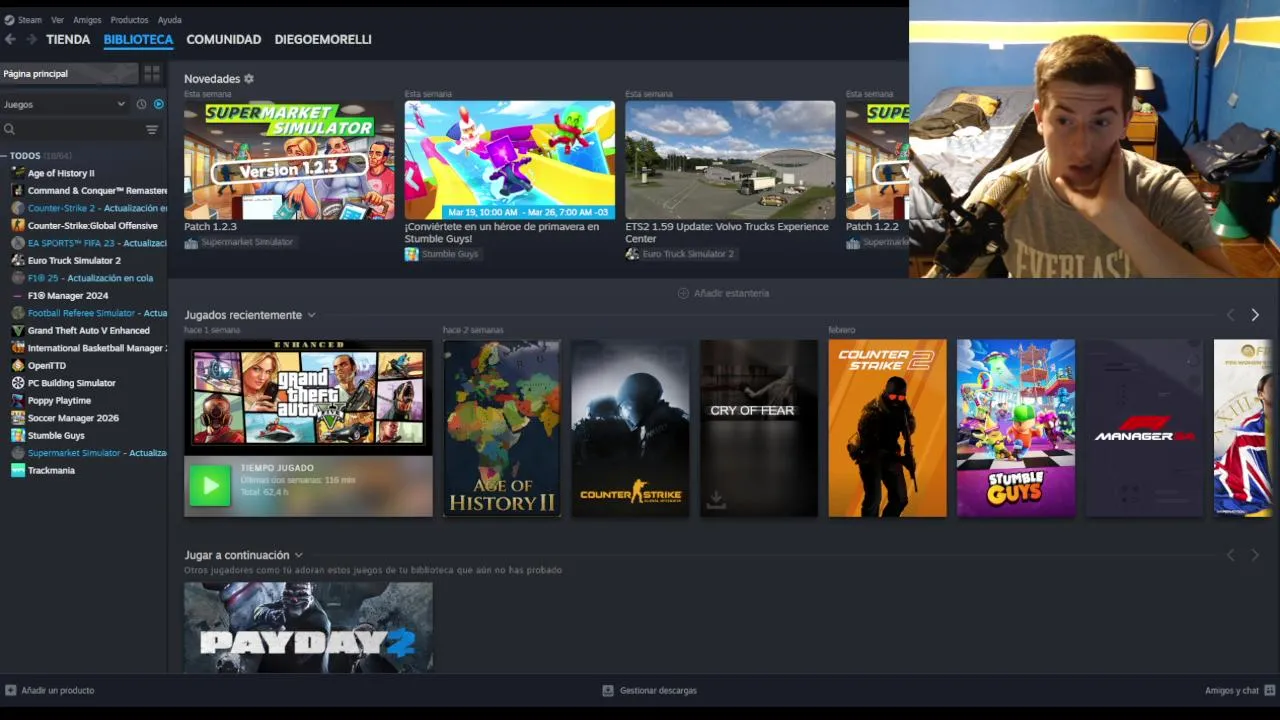Open advanced filter options icon
1280x720 pixels.
152,129
